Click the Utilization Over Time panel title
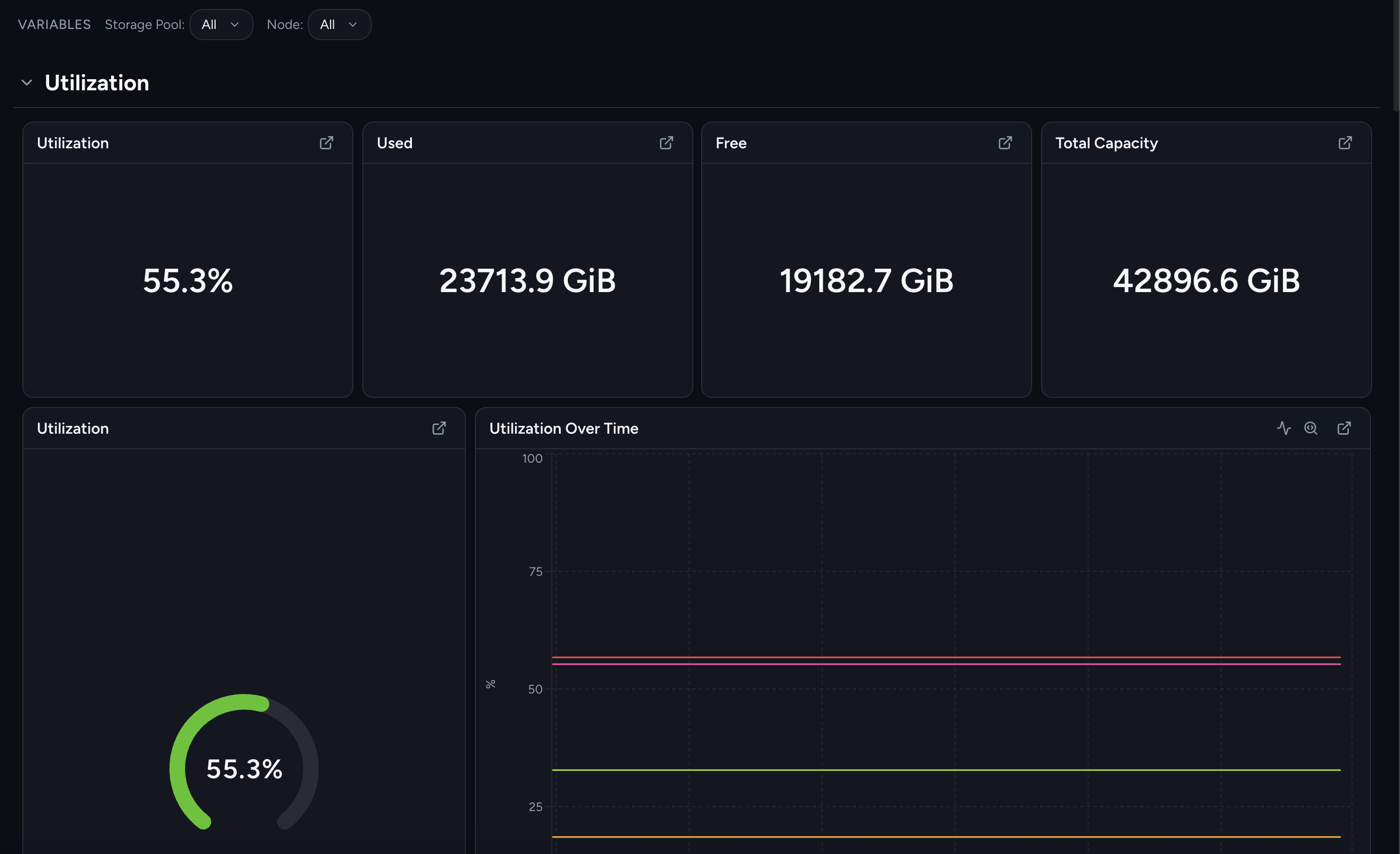Image resolution: width=1400 pixels, height=854 pixels. 563,429
